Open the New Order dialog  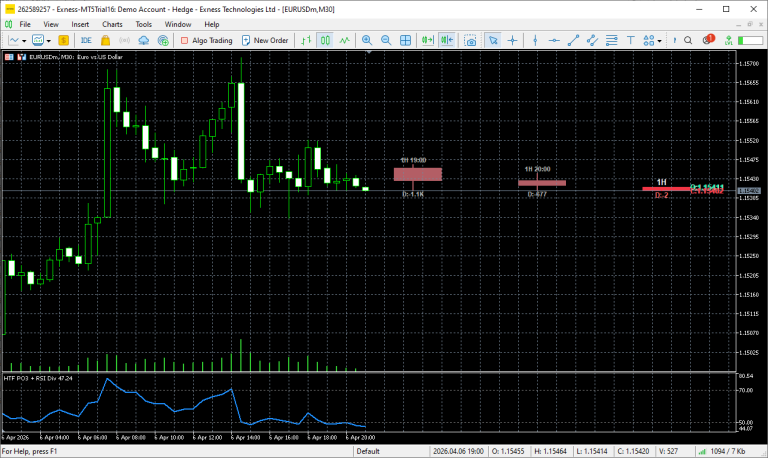point(265,40)
